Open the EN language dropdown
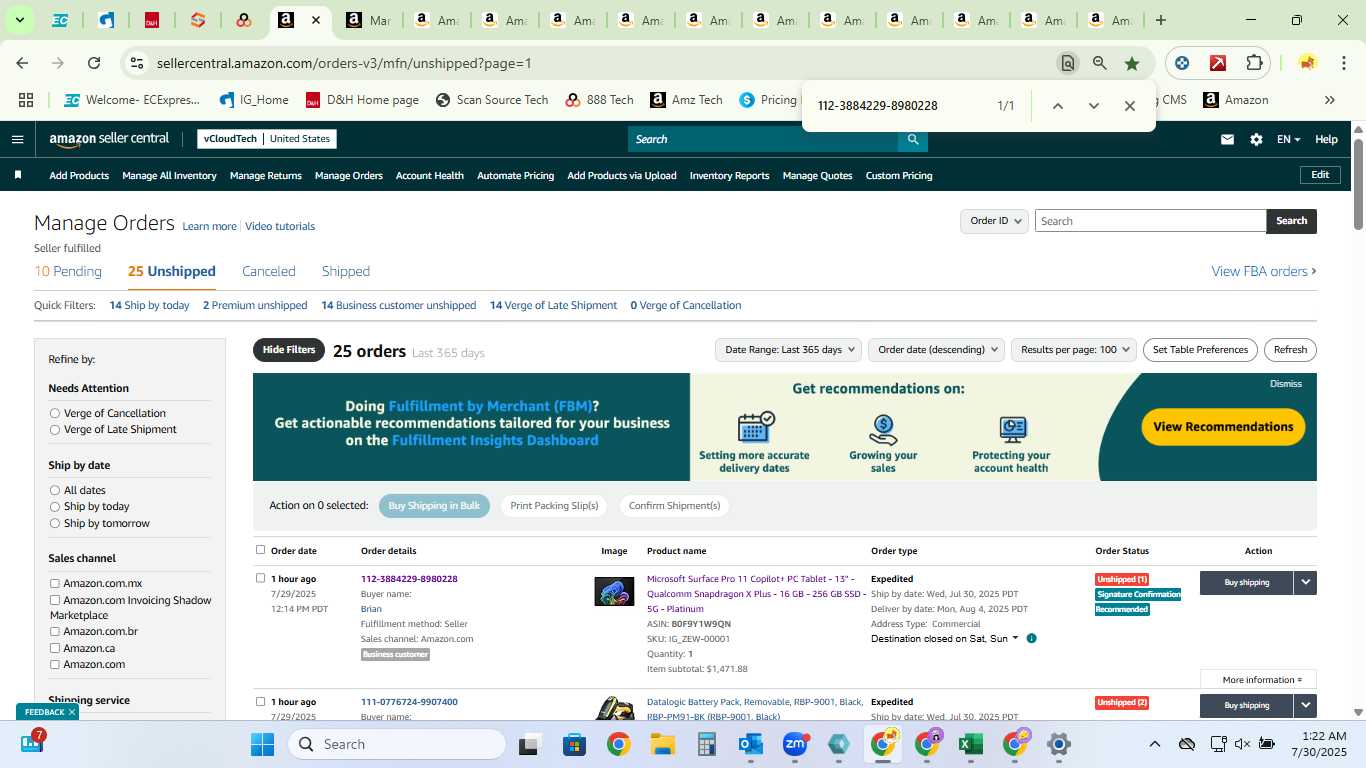 pos(1288,139)
